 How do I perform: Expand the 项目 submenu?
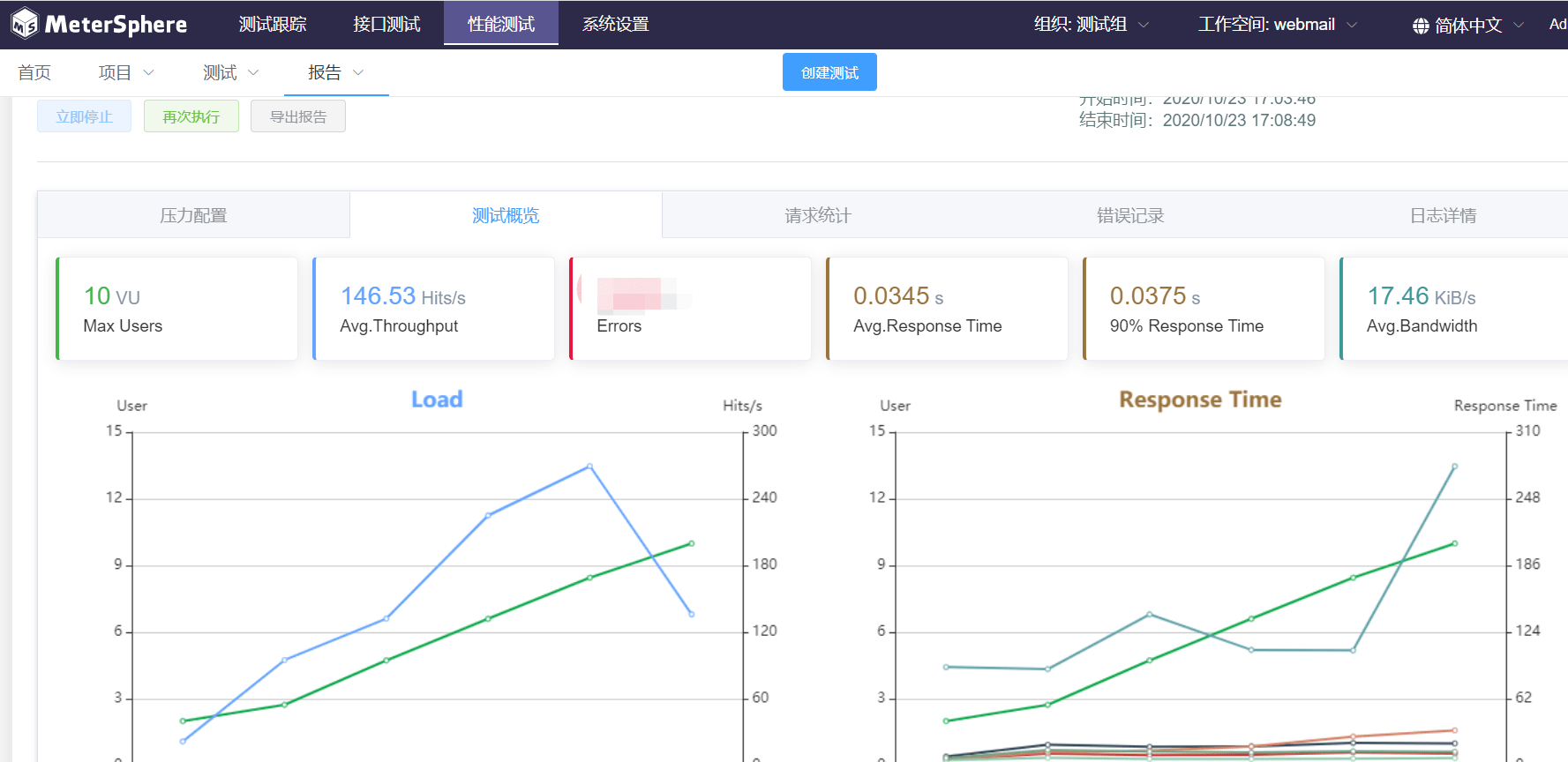tap(125, 72)
